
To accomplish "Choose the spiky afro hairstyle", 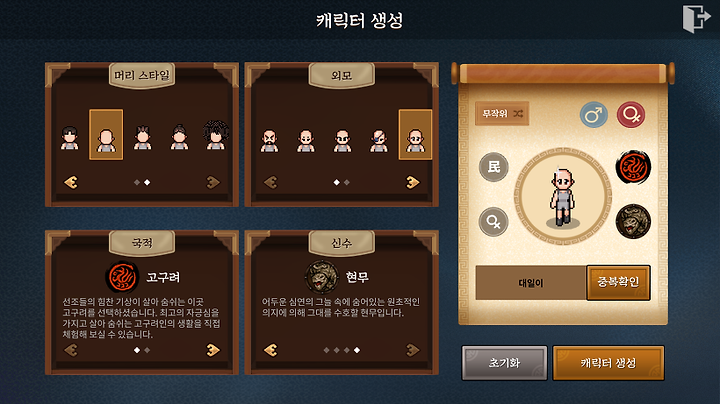I will click(216, 135).
